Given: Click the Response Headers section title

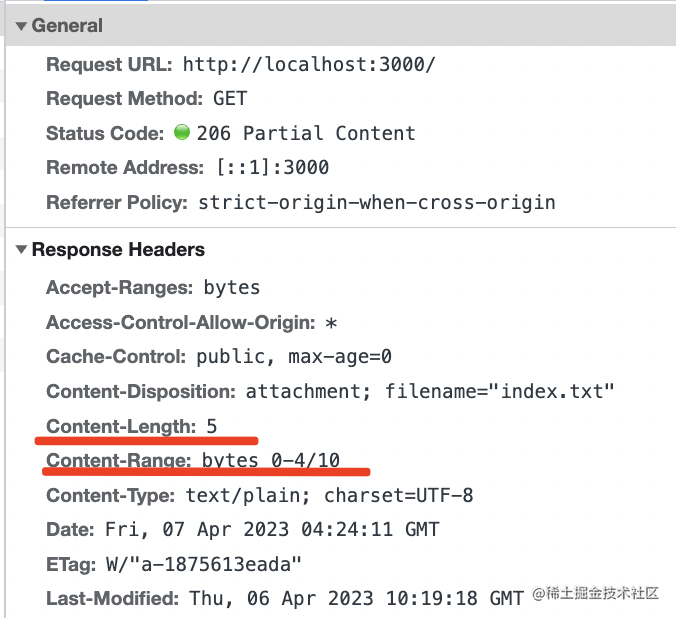Looking at the screenshot, I should click(118, 250).
